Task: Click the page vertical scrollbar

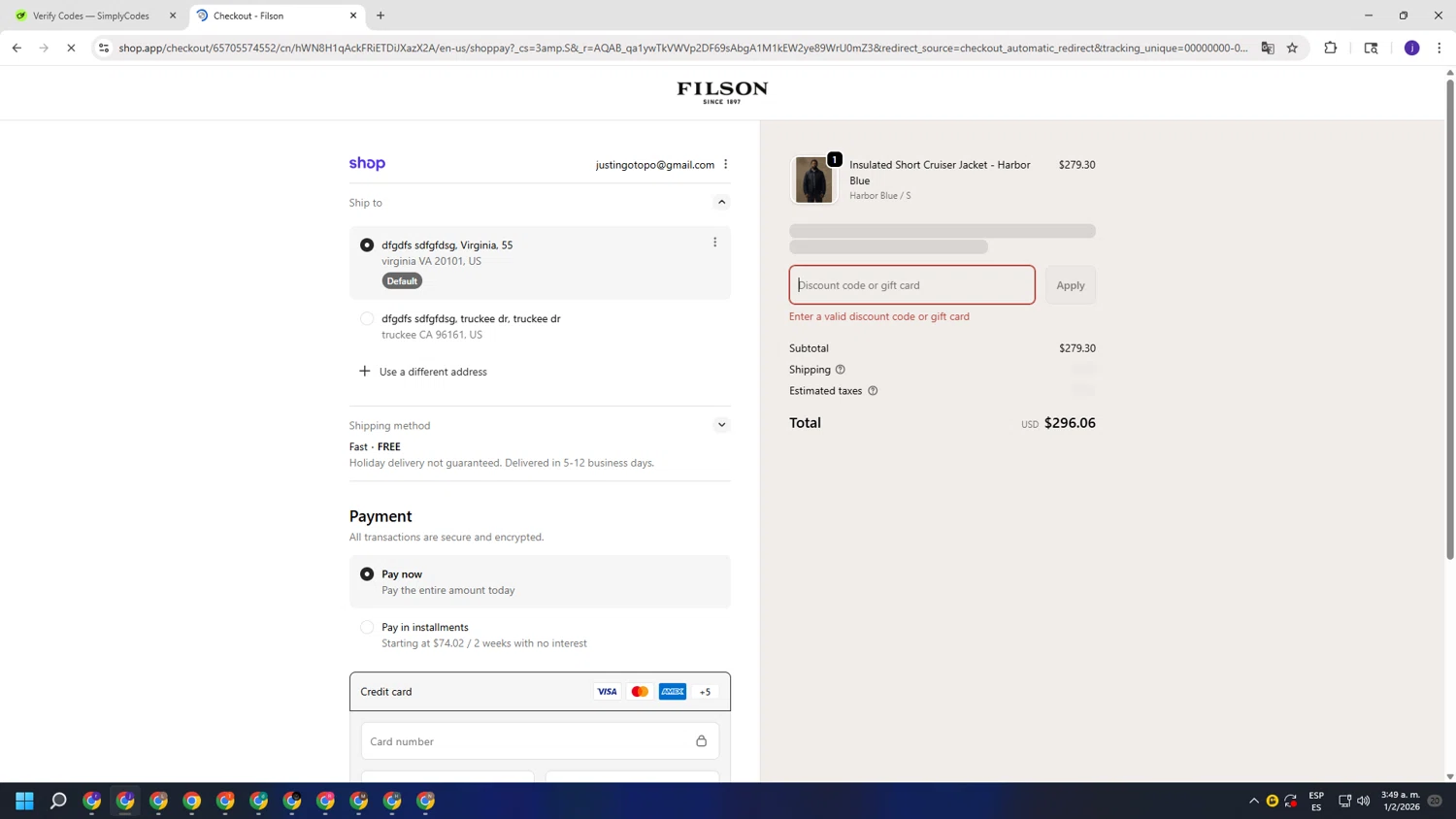Action: point(1450,320)
